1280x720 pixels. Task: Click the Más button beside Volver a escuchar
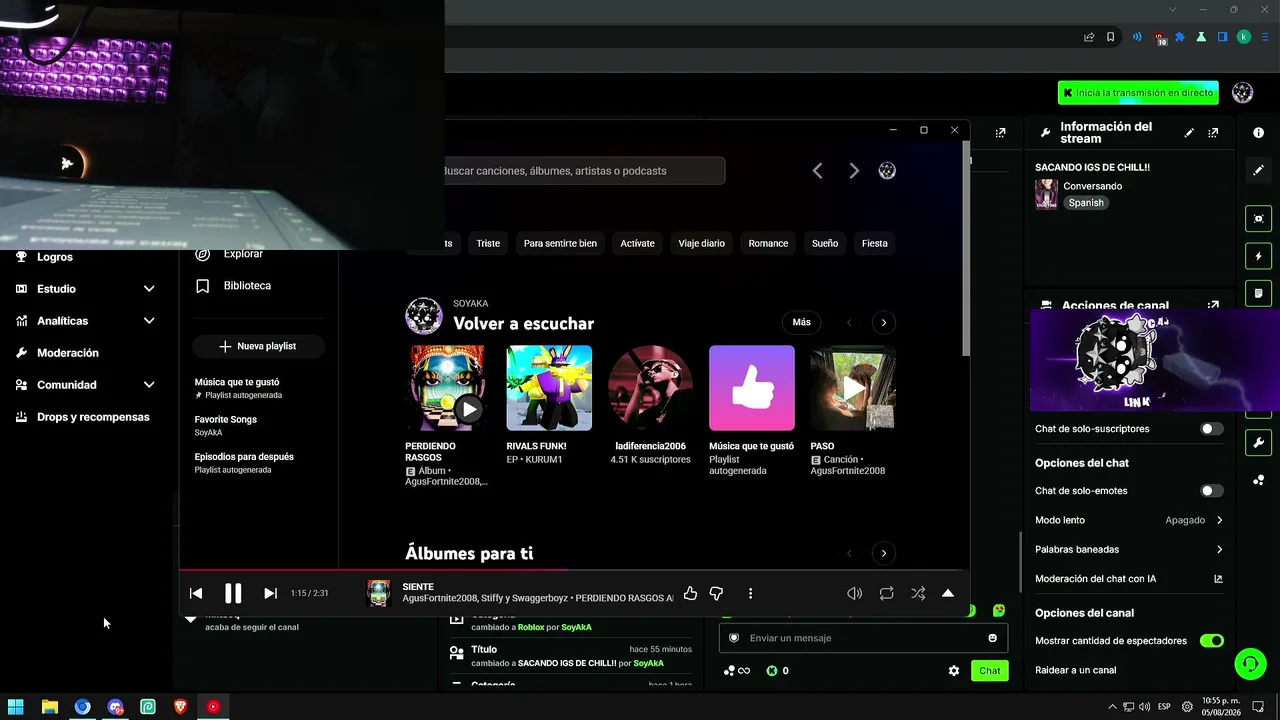801,322
